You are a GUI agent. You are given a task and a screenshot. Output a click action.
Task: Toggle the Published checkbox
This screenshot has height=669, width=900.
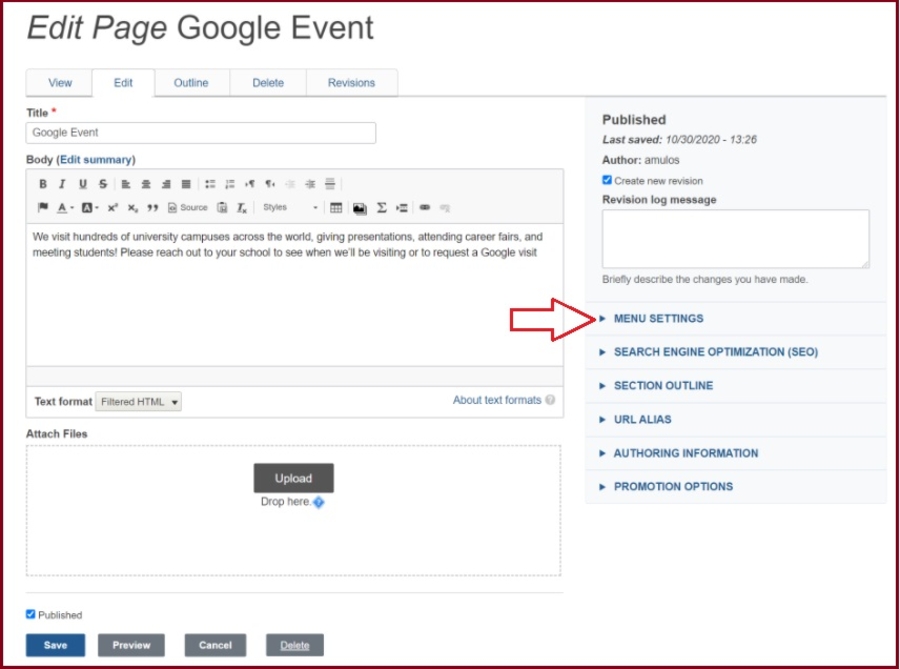[31, 614]
